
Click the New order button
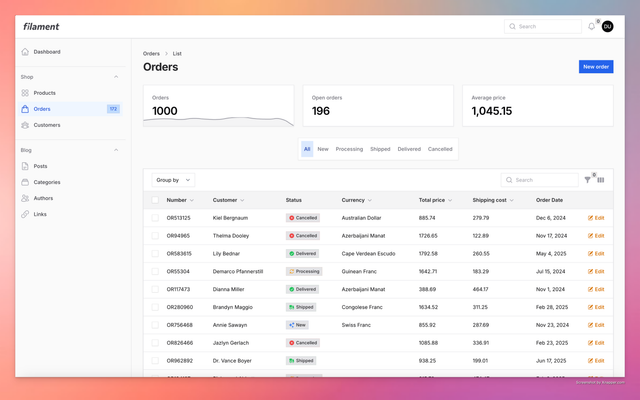point(596,67)
